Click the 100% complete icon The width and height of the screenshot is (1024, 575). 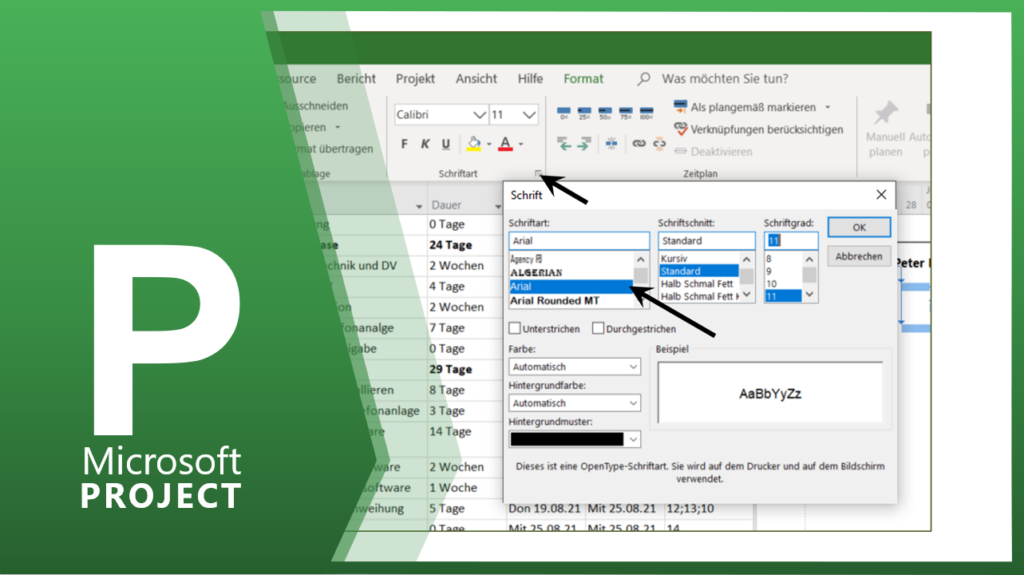pos(646,113)
